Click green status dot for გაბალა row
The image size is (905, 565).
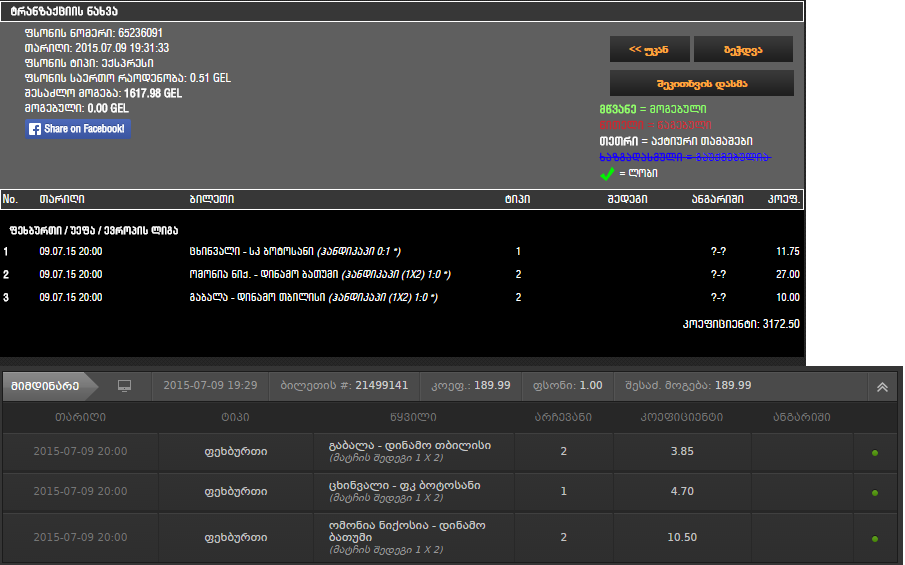(x=875, y=453)
